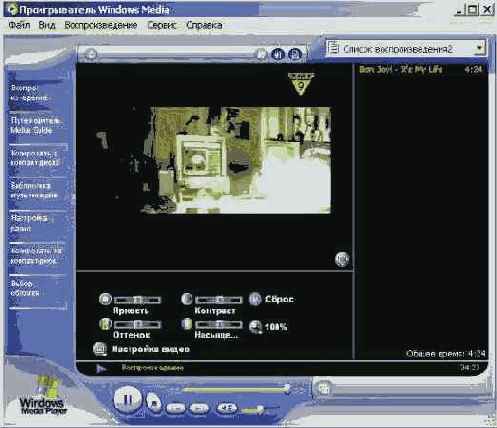This screenshot has width=497, height=428.
Task: Open the Сервис menu
Action: pyautogui.click(x=162, y=25)
